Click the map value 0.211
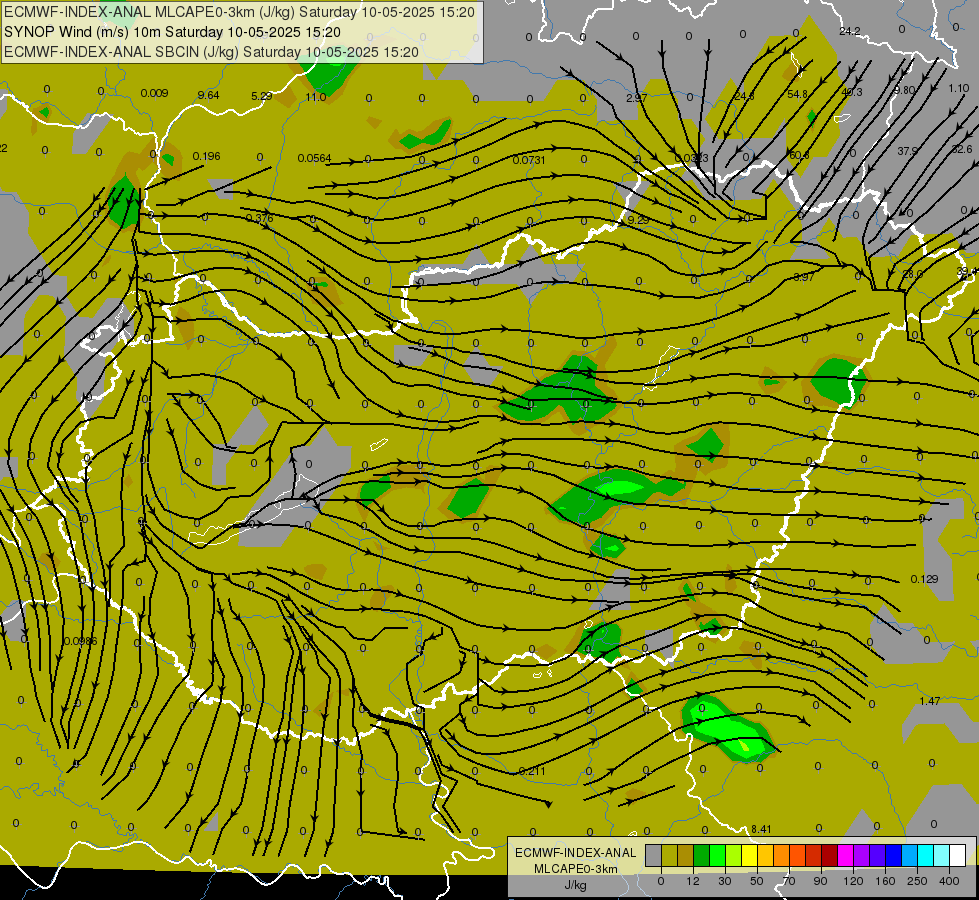This screenshot has height=900, width=979. (532, 771)
